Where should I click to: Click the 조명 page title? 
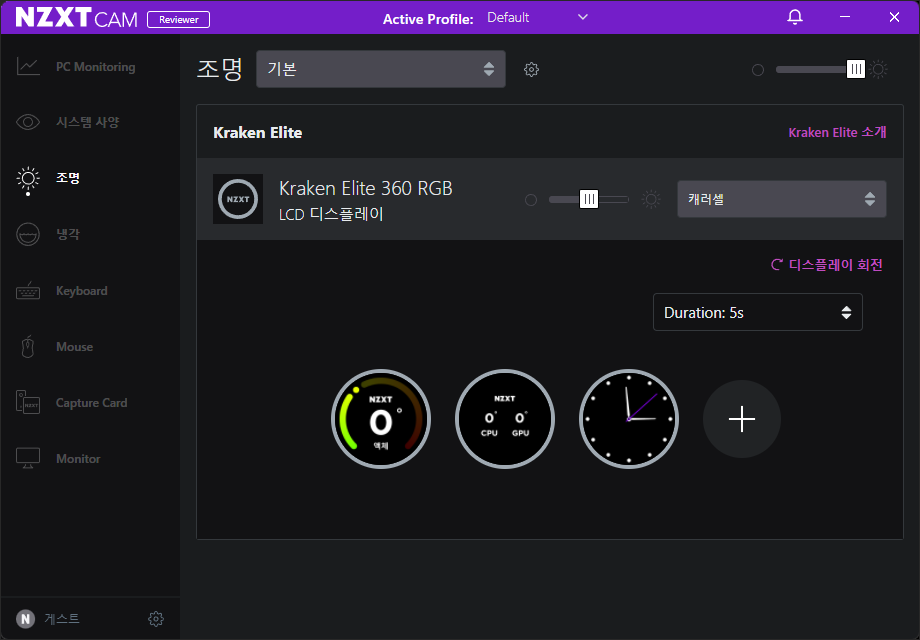pyautogui.click(x=219, y=69)
